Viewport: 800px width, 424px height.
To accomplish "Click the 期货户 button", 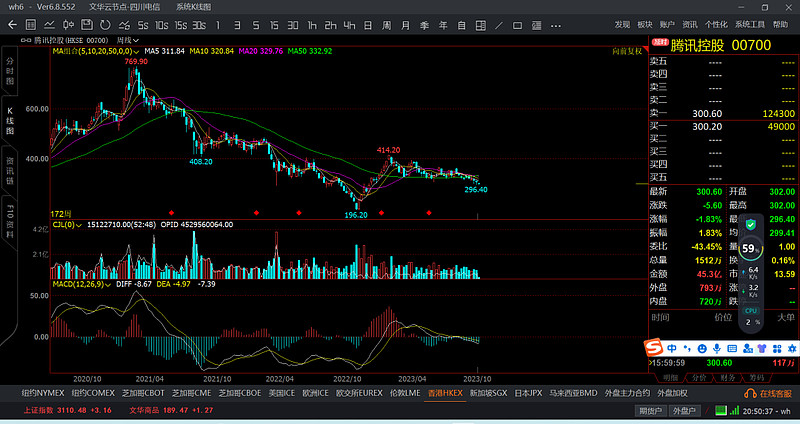I will [651, 411].
